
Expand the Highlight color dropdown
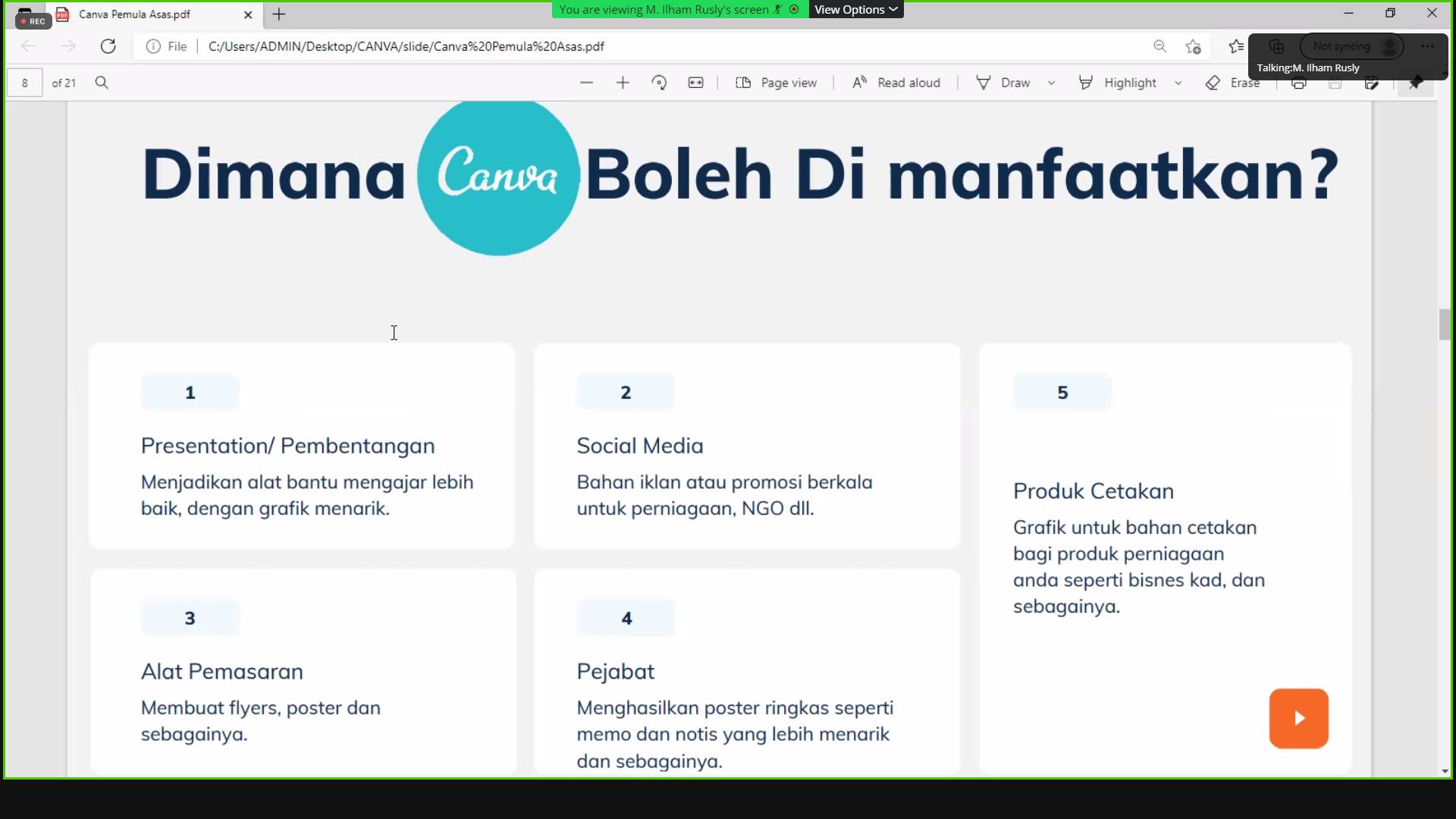(x=1178, y=83)
